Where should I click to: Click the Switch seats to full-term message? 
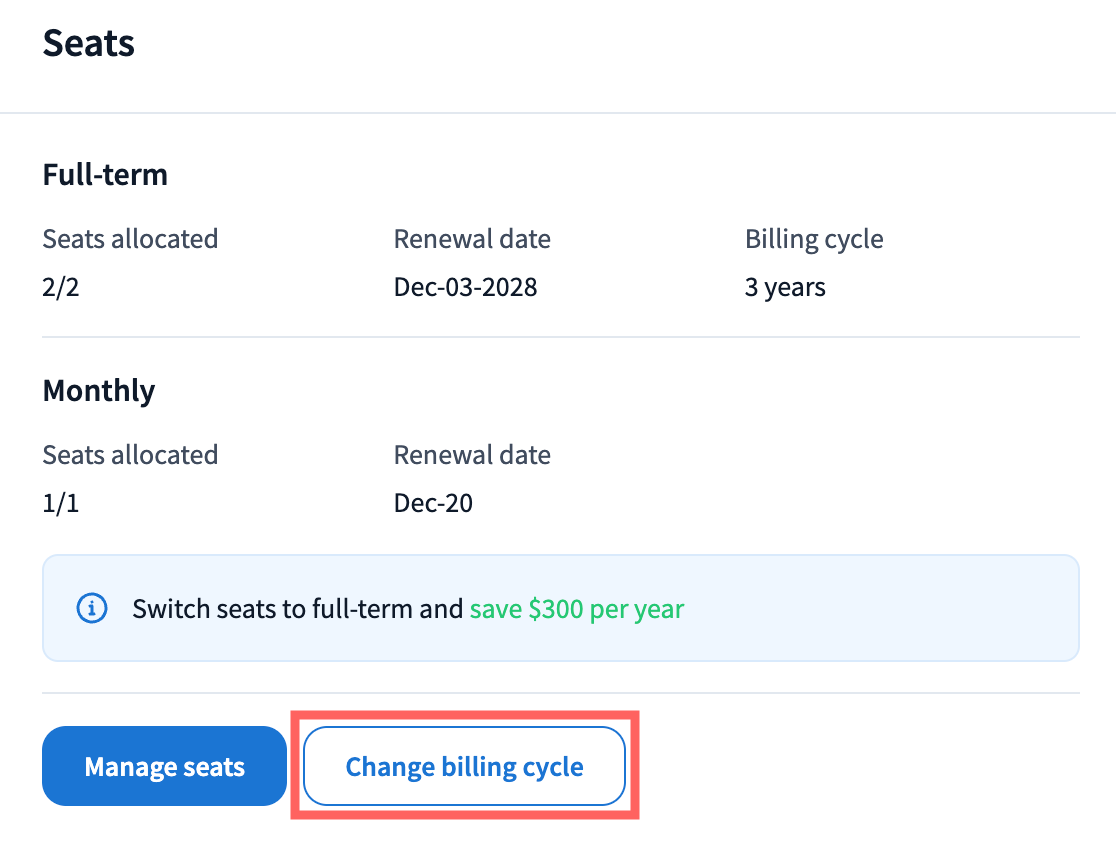297,609
